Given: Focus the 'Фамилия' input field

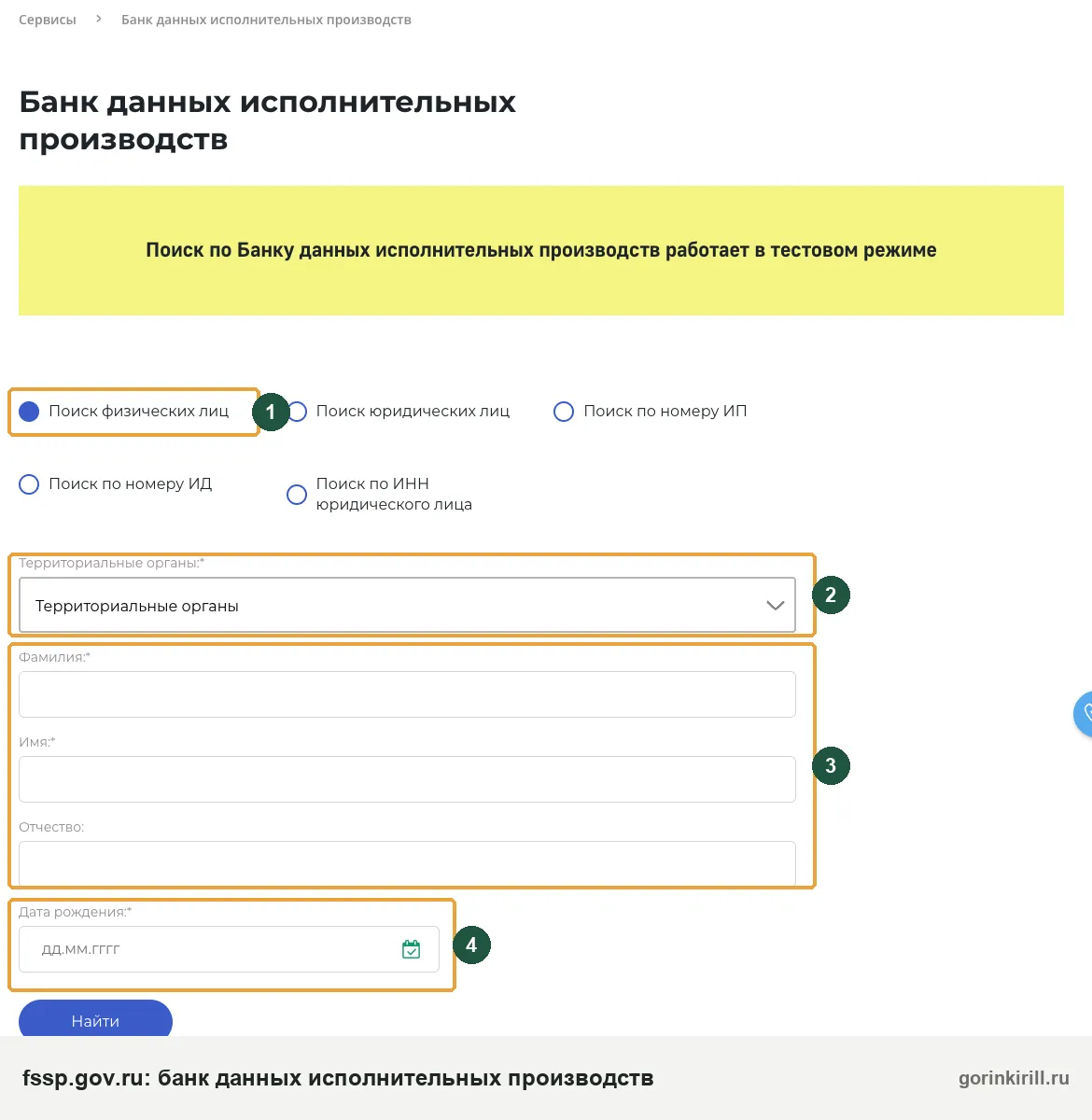Looking at the screenshot, I should coord(407,694).
